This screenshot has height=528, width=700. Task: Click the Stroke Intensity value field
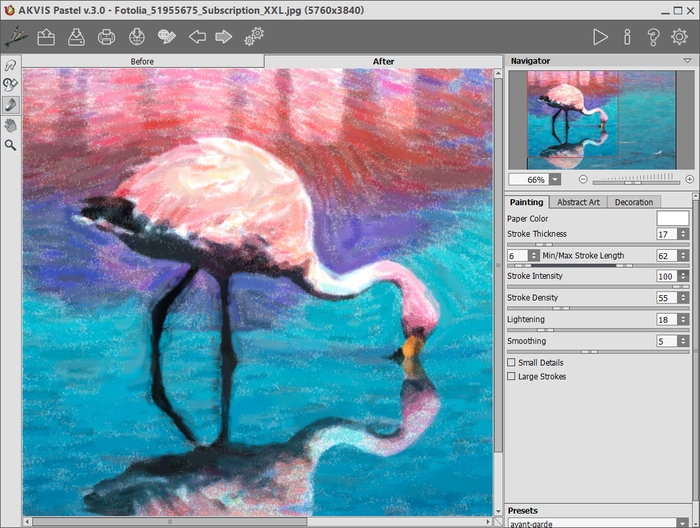pyautogui.click(x=666, y=276)
